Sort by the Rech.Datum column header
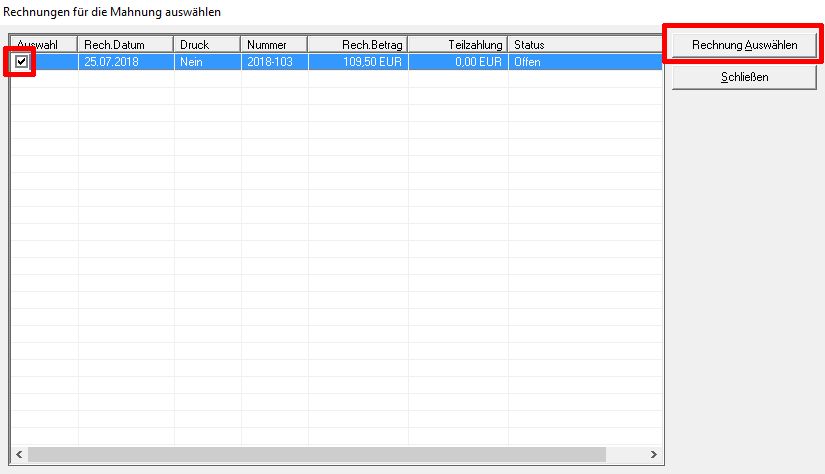 tap(126, 45)
